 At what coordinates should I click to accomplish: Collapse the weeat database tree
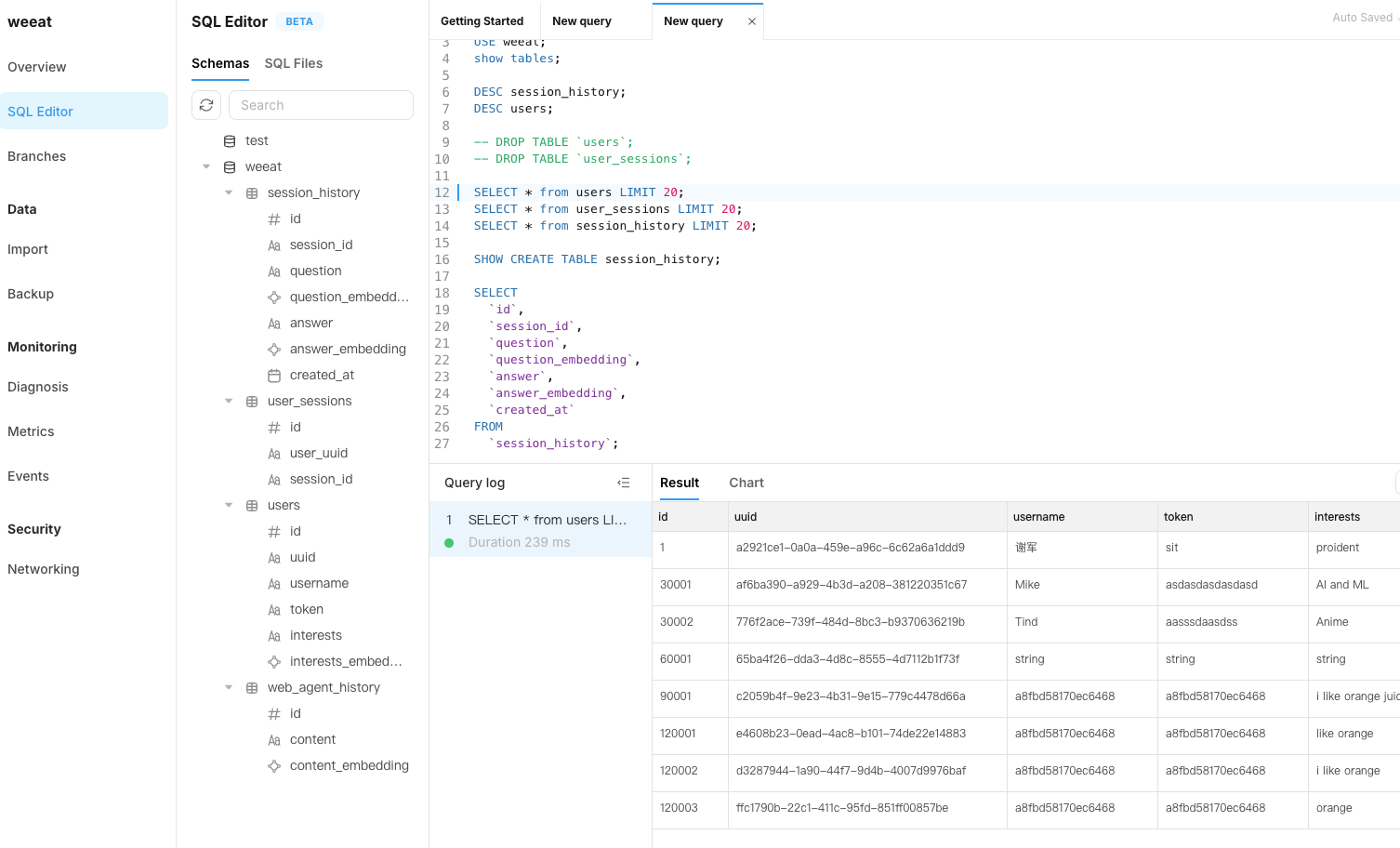pyautogui.click(x=206, y=167)
